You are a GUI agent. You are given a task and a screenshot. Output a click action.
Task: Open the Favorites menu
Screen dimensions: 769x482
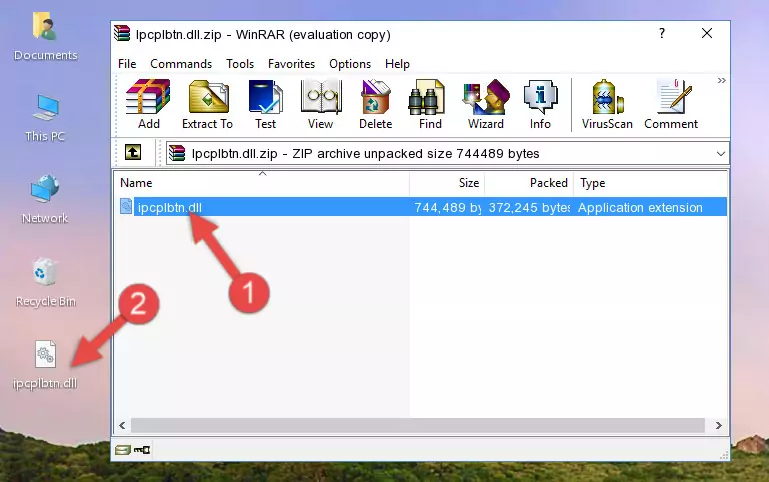pyautogui.click(x=291, y=64)
